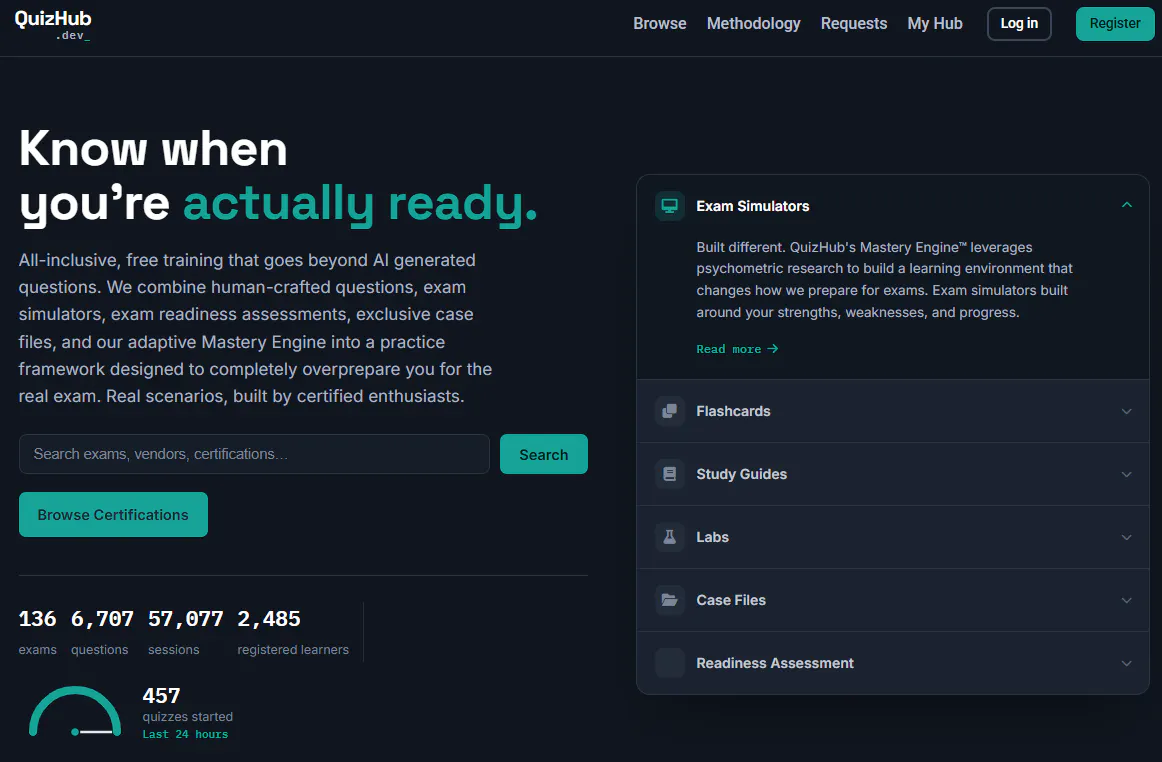Expand the Case Files section chevron
This screenshot has height=762, width=1162.
1126,600
